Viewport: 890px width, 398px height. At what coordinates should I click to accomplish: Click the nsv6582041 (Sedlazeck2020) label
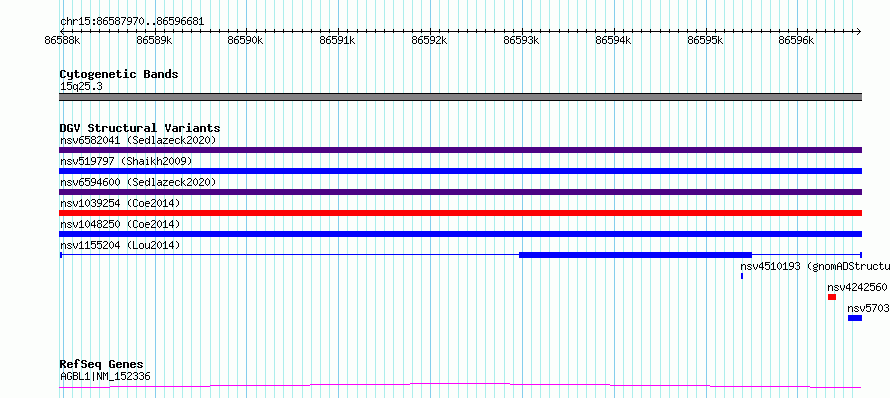138,140
